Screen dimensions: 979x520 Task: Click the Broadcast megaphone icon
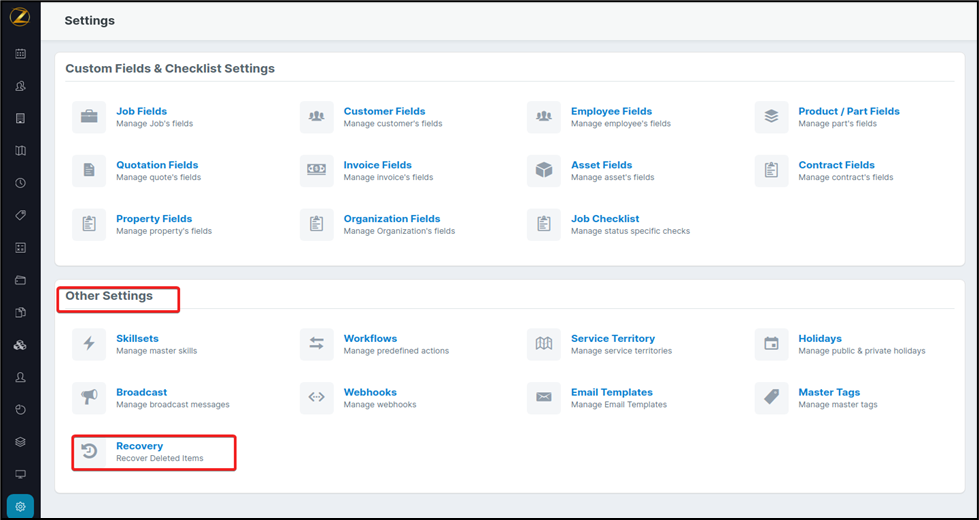tap(89, 398)
